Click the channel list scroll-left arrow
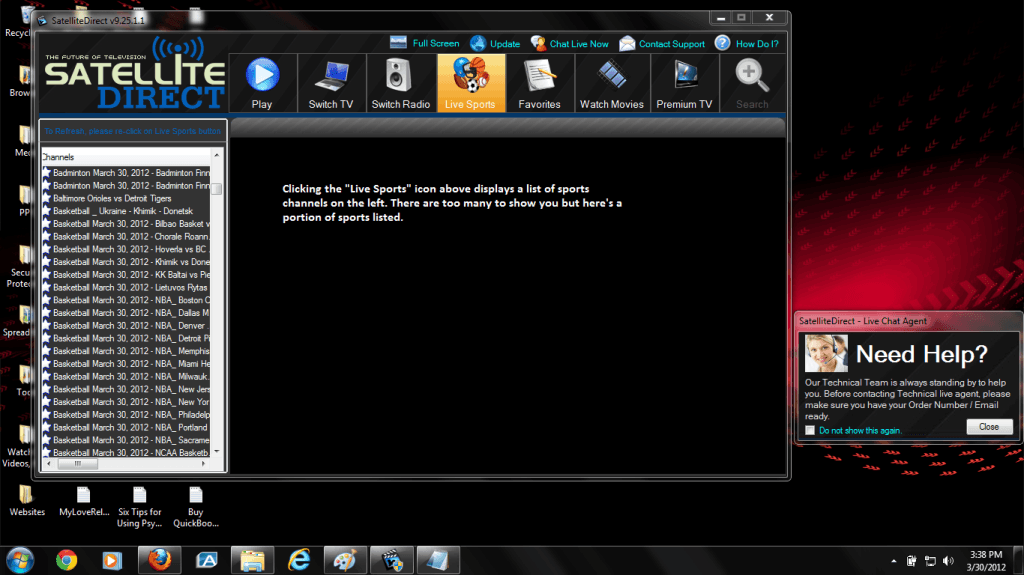The height and width of the screenshot is (575, 1024). pyautogui.click(x=49, y=464)
